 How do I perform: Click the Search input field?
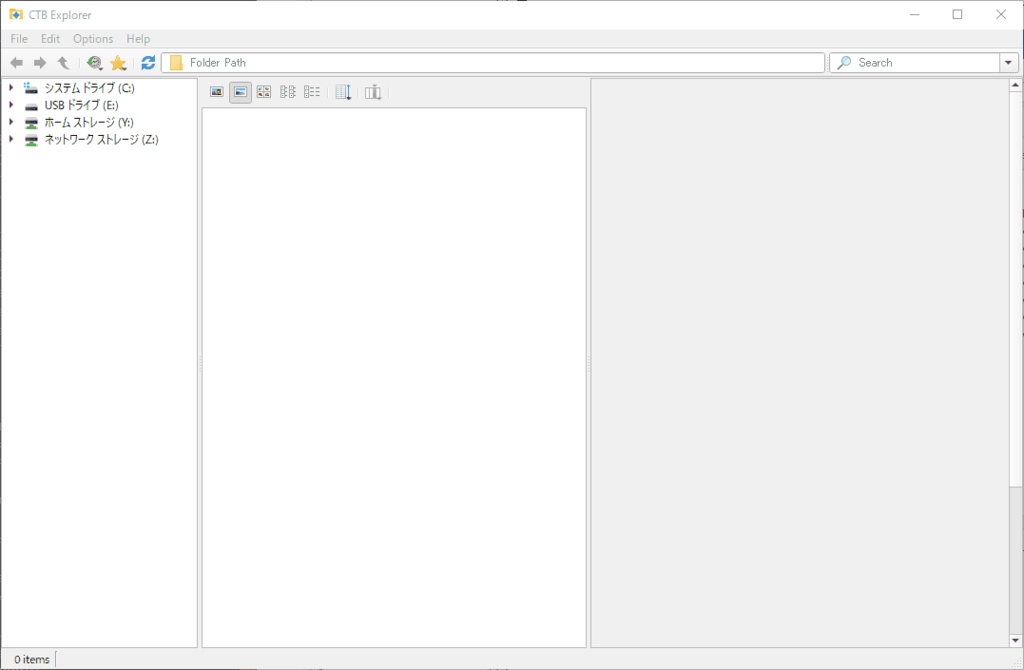point(914,63)
